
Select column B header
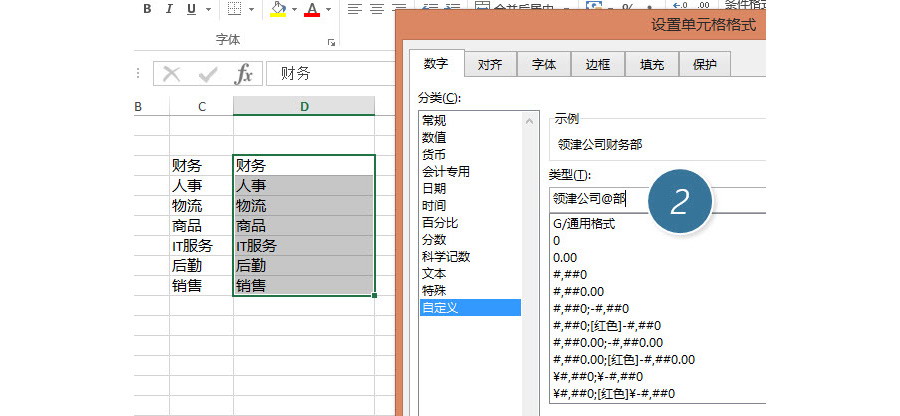tap(152, 106)
